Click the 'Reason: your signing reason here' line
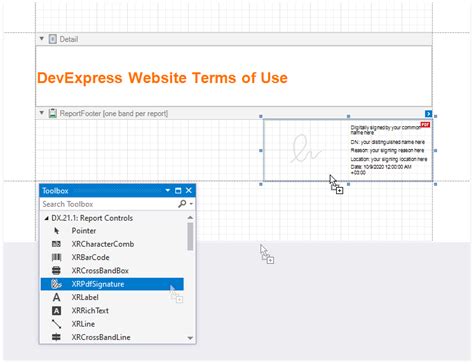474x364 pixels. 387,150
